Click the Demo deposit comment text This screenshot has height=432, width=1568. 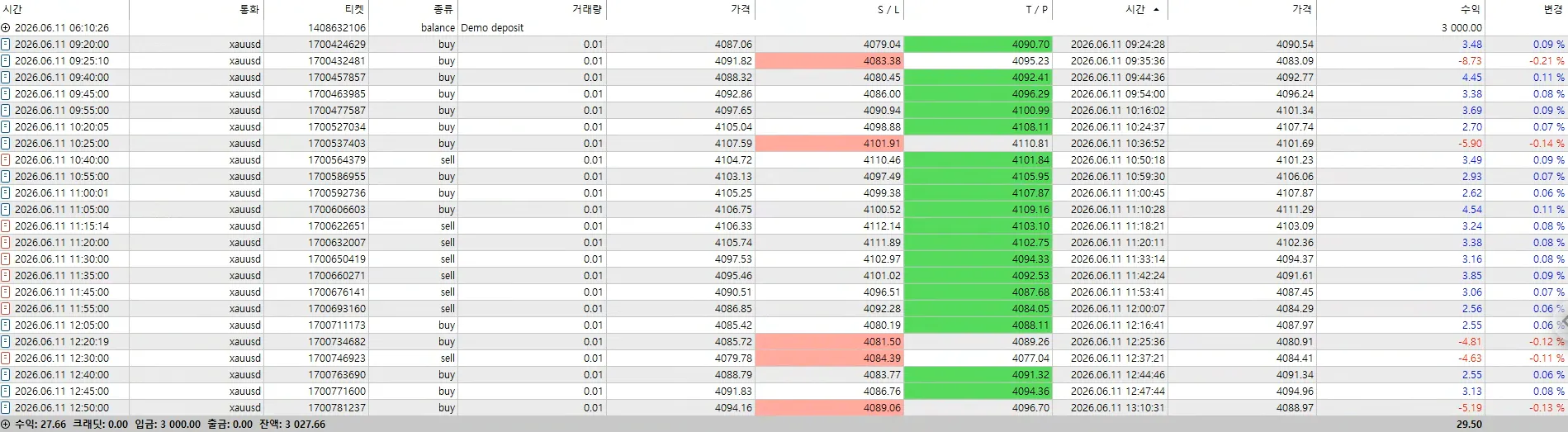pyautogui.click(x=492, y=27)
